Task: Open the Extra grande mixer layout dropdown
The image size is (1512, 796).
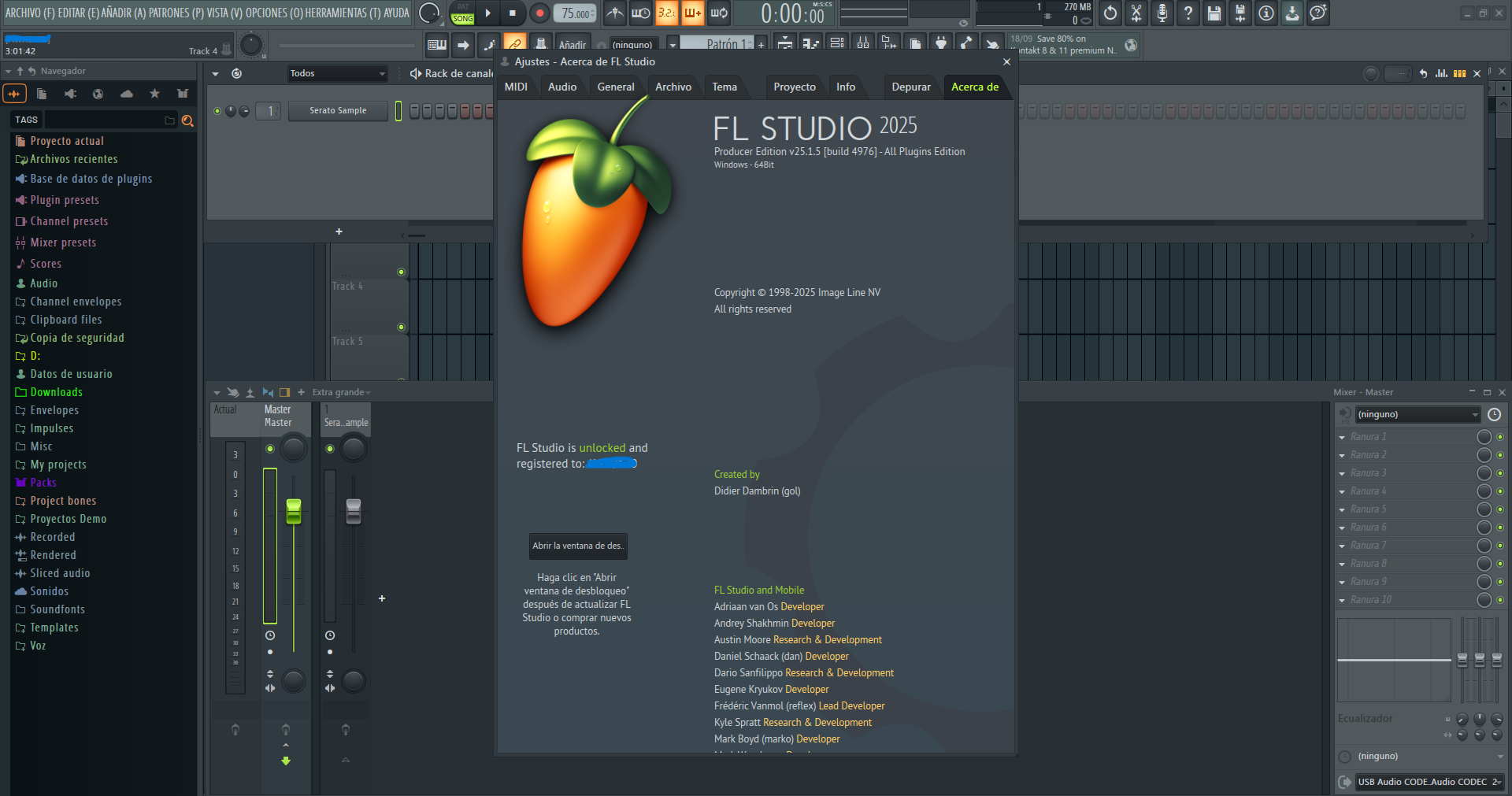Action: pos(341,392)
